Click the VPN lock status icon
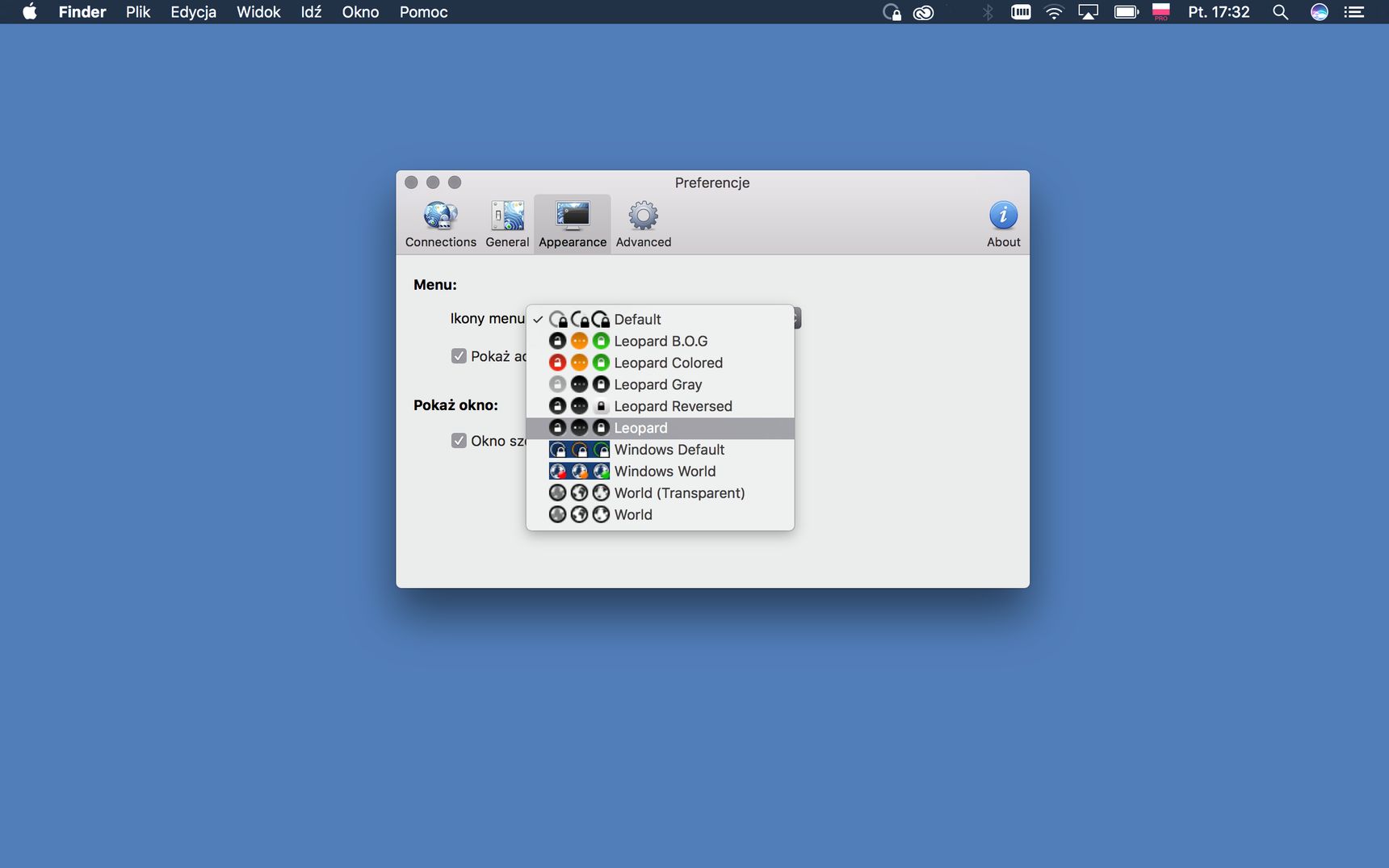Screen dimensions: 1389x868 point(892,12)
